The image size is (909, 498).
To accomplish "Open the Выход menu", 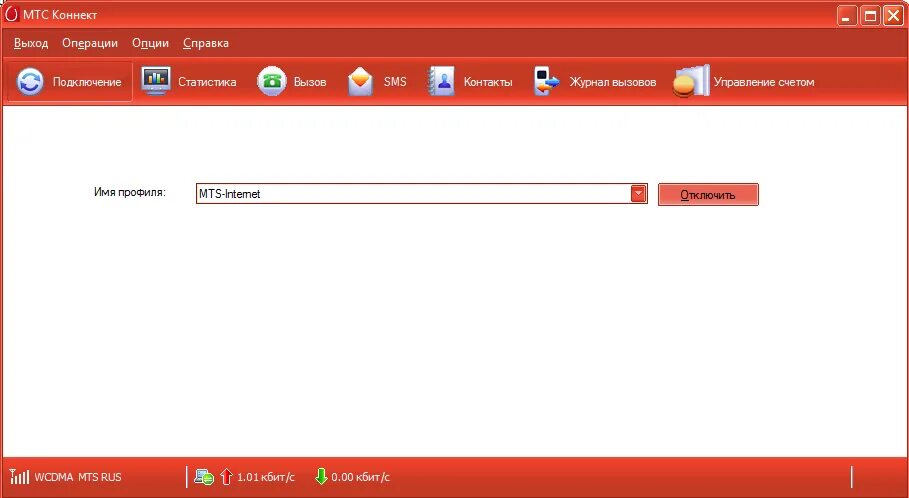I will coord(31,43).
